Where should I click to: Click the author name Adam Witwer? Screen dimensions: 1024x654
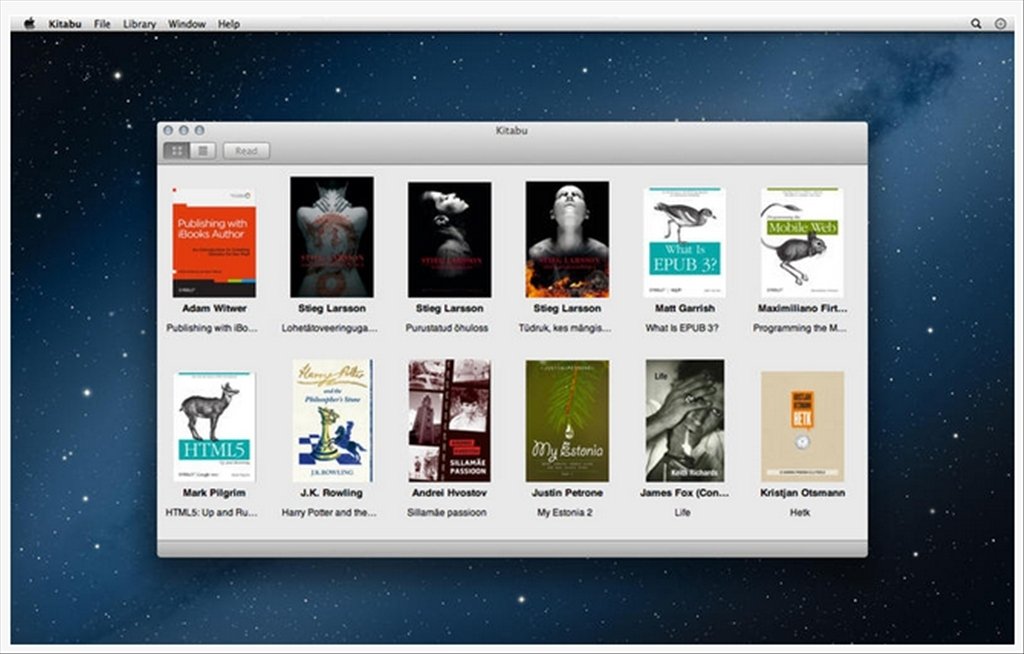tap(214, 308)
